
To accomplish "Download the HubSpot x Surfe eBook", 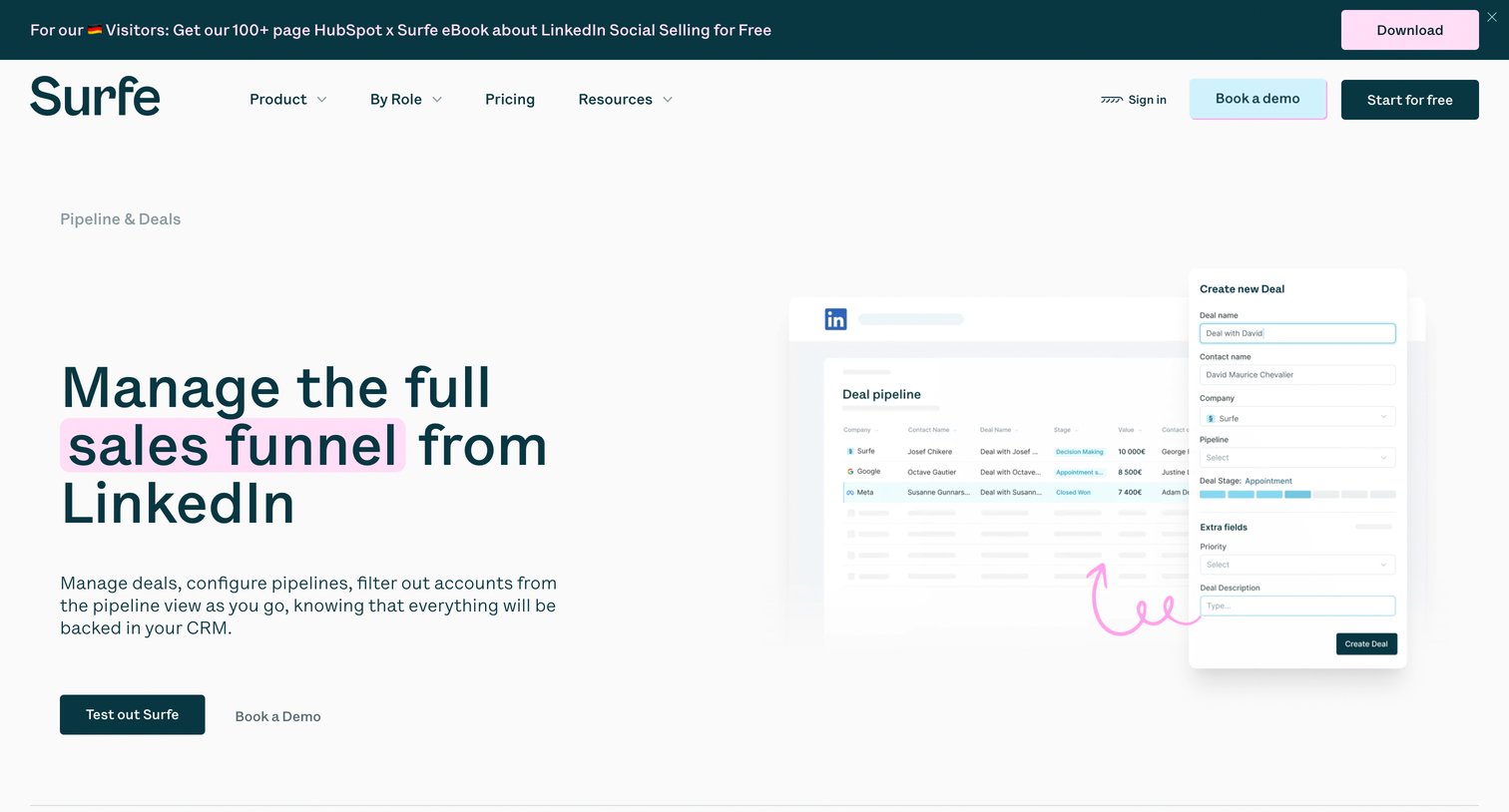I will click(x=1409, y=30).
